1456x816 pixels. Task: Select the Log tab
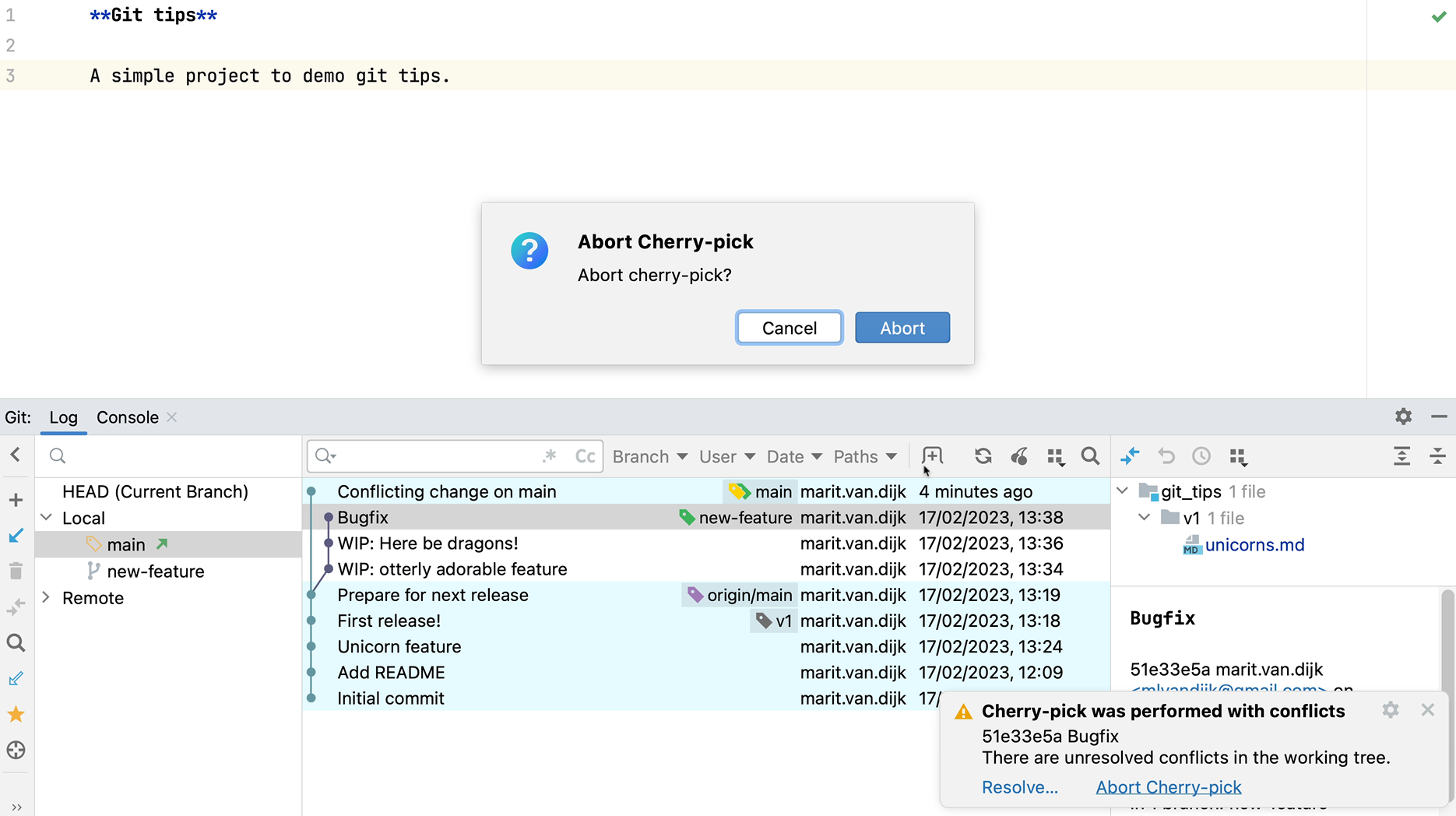(63, 417)
